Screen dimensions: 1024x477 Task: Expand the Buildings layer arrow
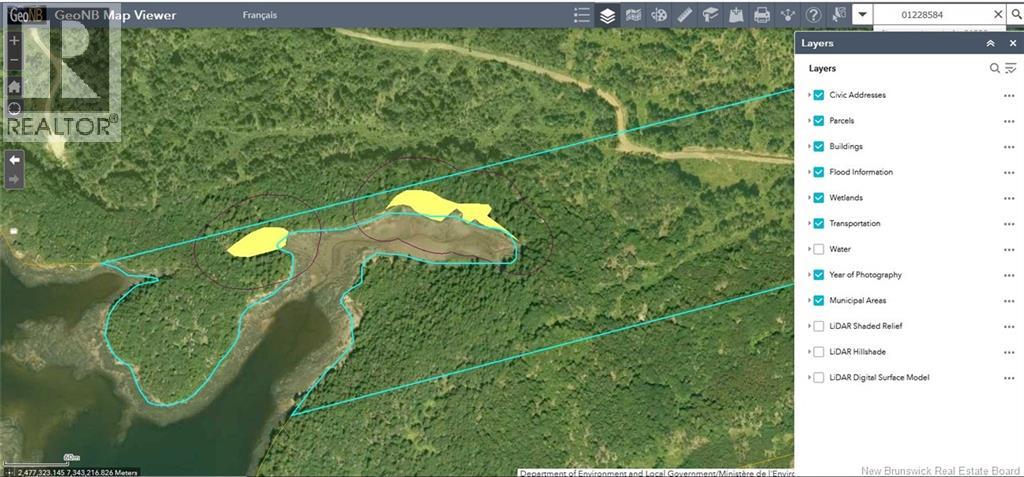point(809,146)
